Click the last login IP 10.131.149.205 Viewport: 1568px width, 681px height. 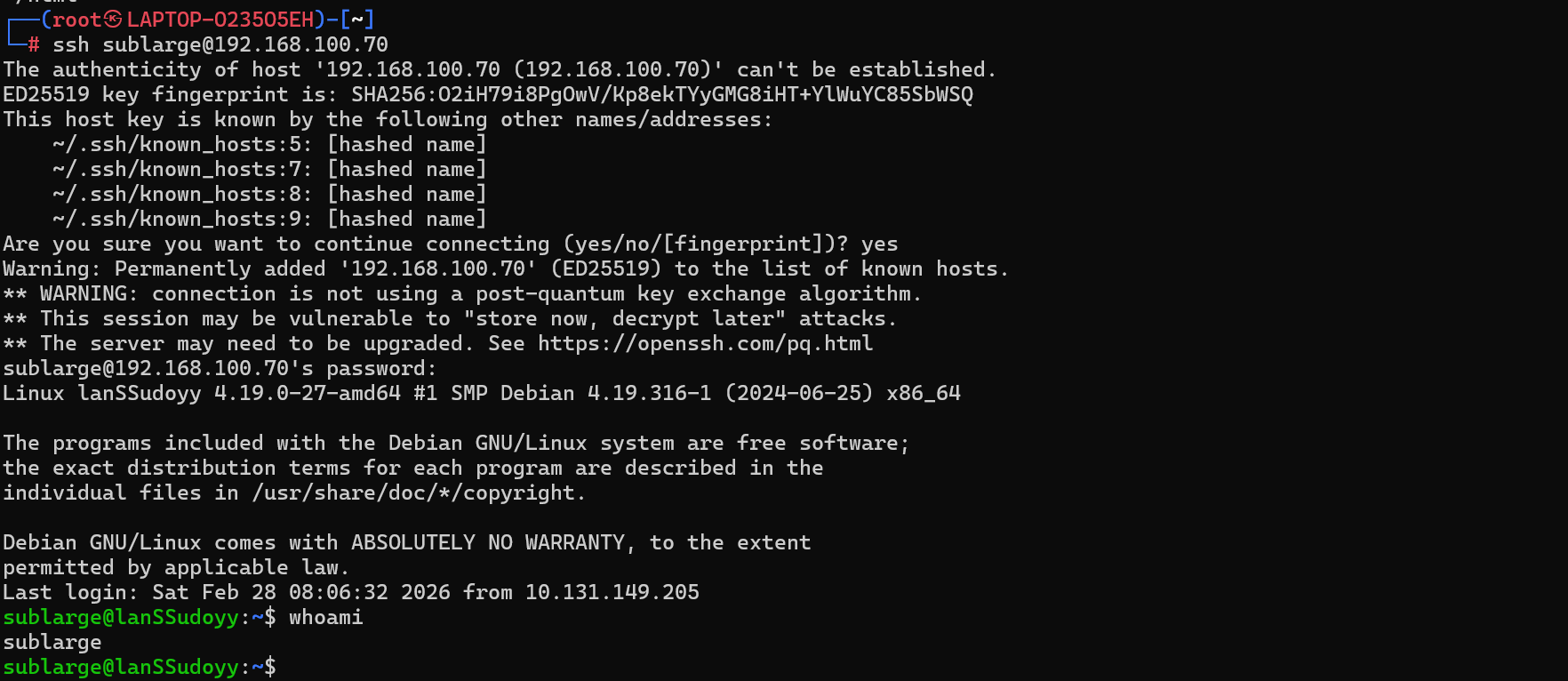(612, 592)
